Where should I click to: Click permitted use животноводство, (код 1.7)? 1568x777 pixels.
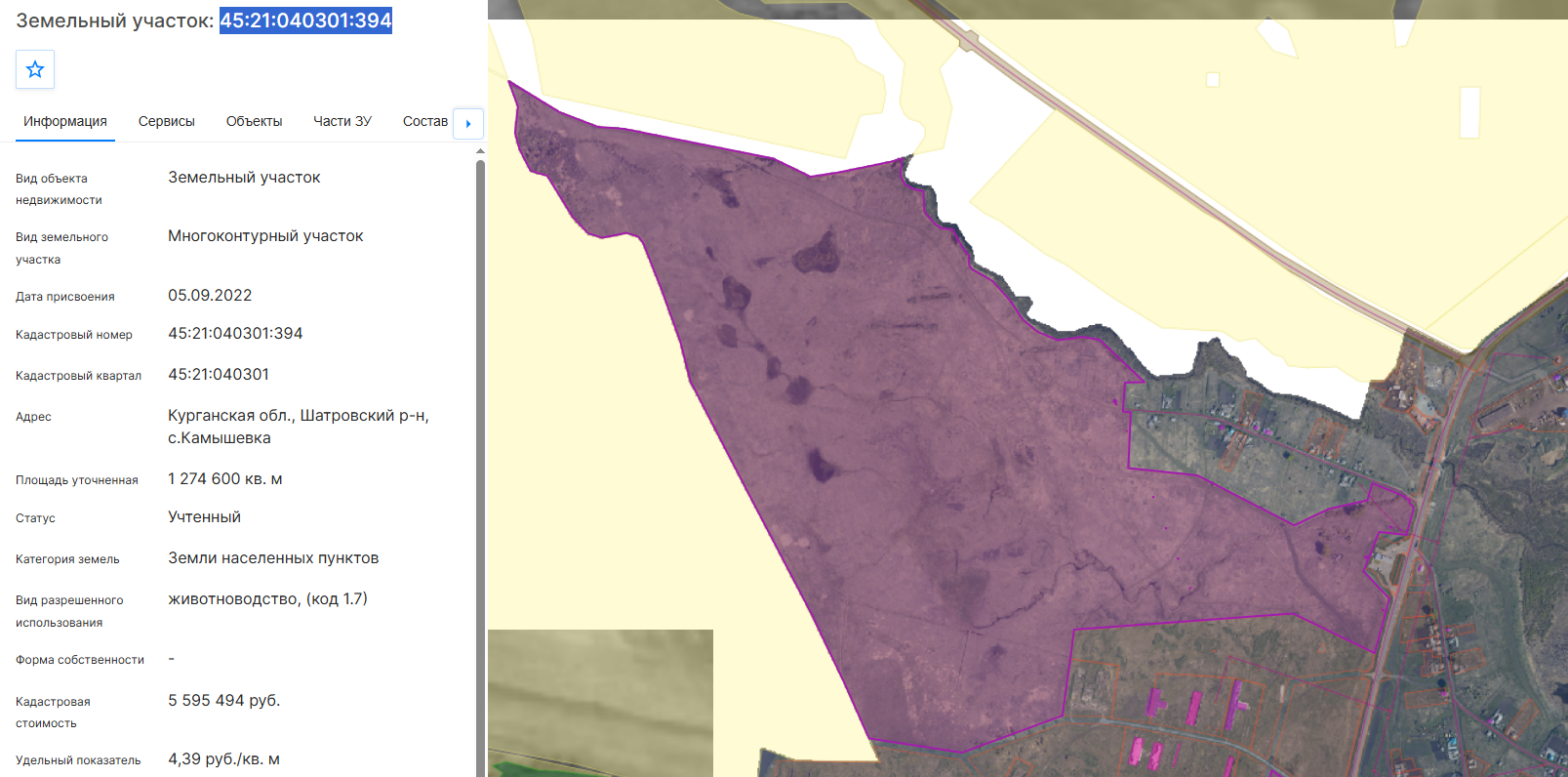[268, 599]
